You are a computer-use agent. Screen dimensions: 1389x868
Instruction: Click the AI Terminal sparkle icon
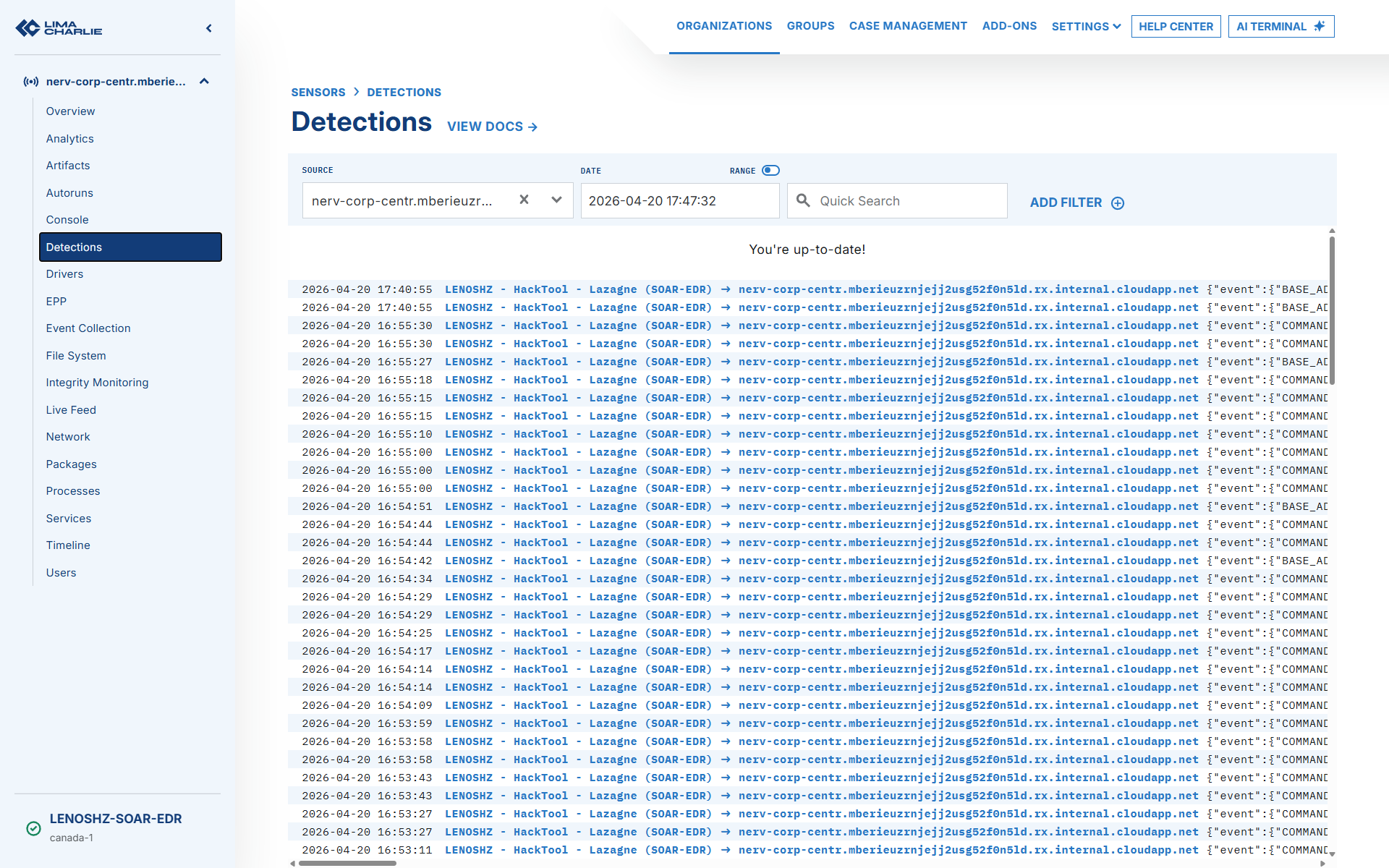[x=1320, y=26]
